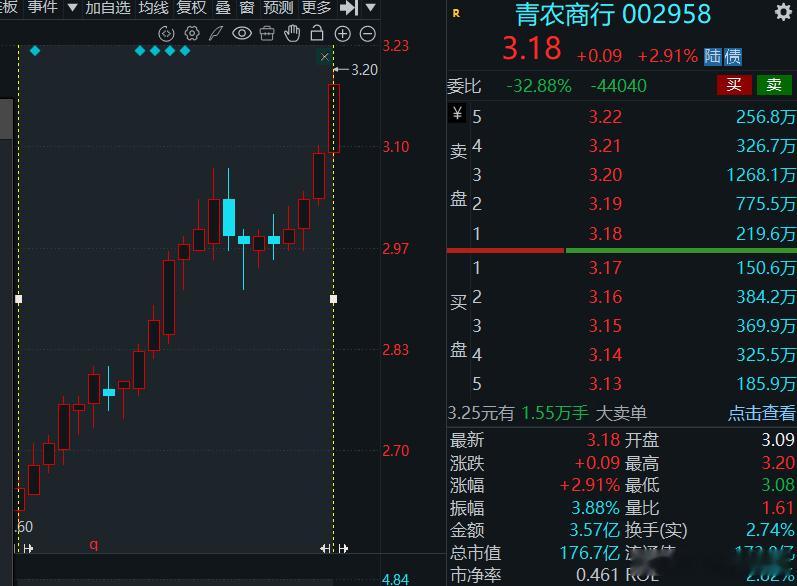The image size is (797, 586).
Task: Select sell level 4 price 3.21
Action: [x=605, y=146]
